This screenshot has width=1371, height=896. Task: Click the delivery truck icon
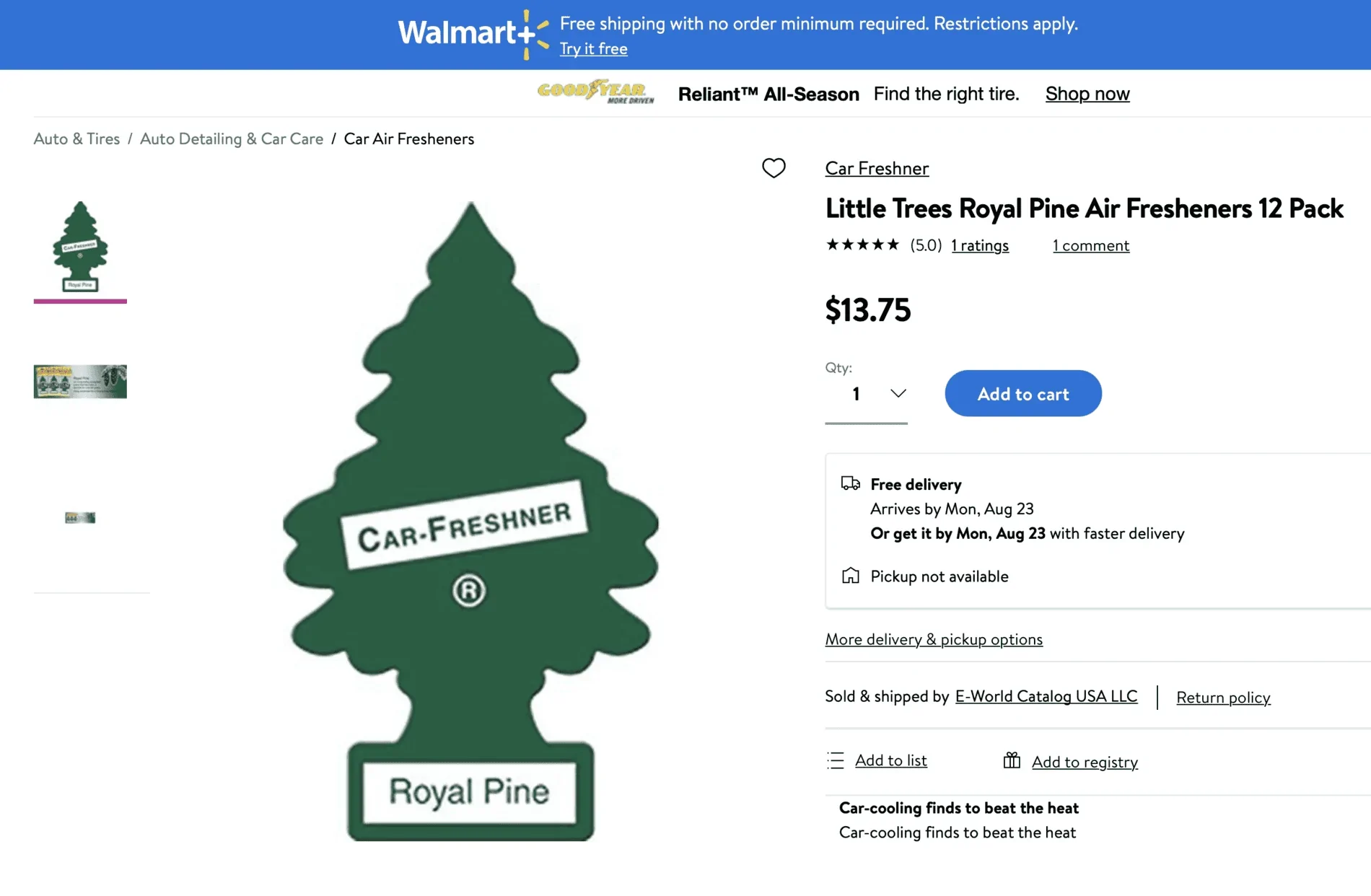click(x=850, y=483)
